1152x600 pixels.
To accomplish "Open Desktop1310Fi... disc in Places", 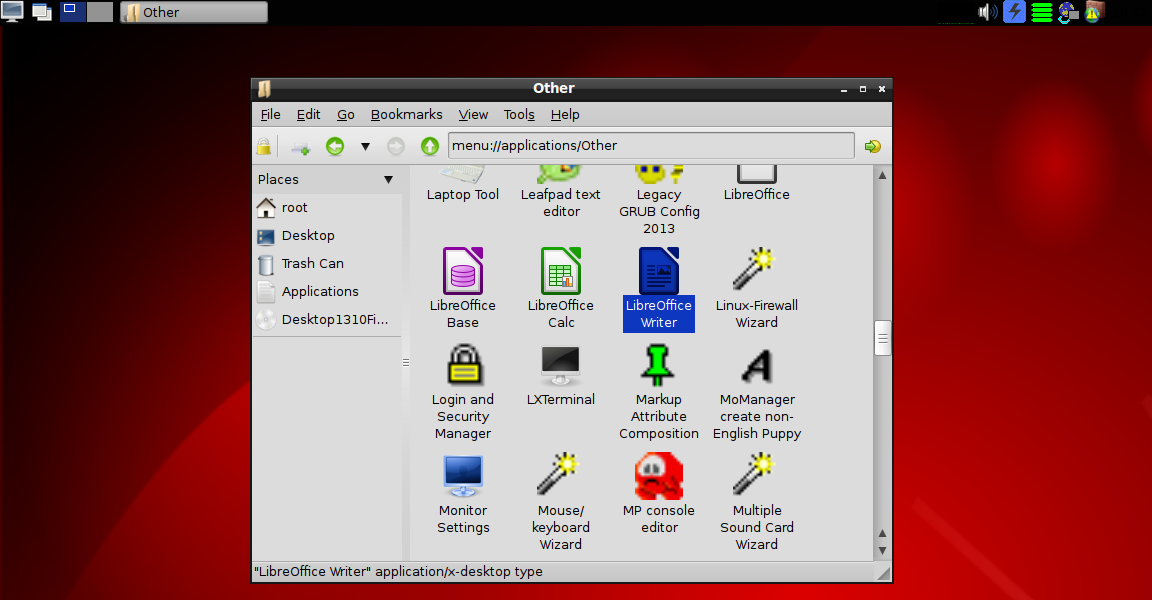I will [327, 319].
